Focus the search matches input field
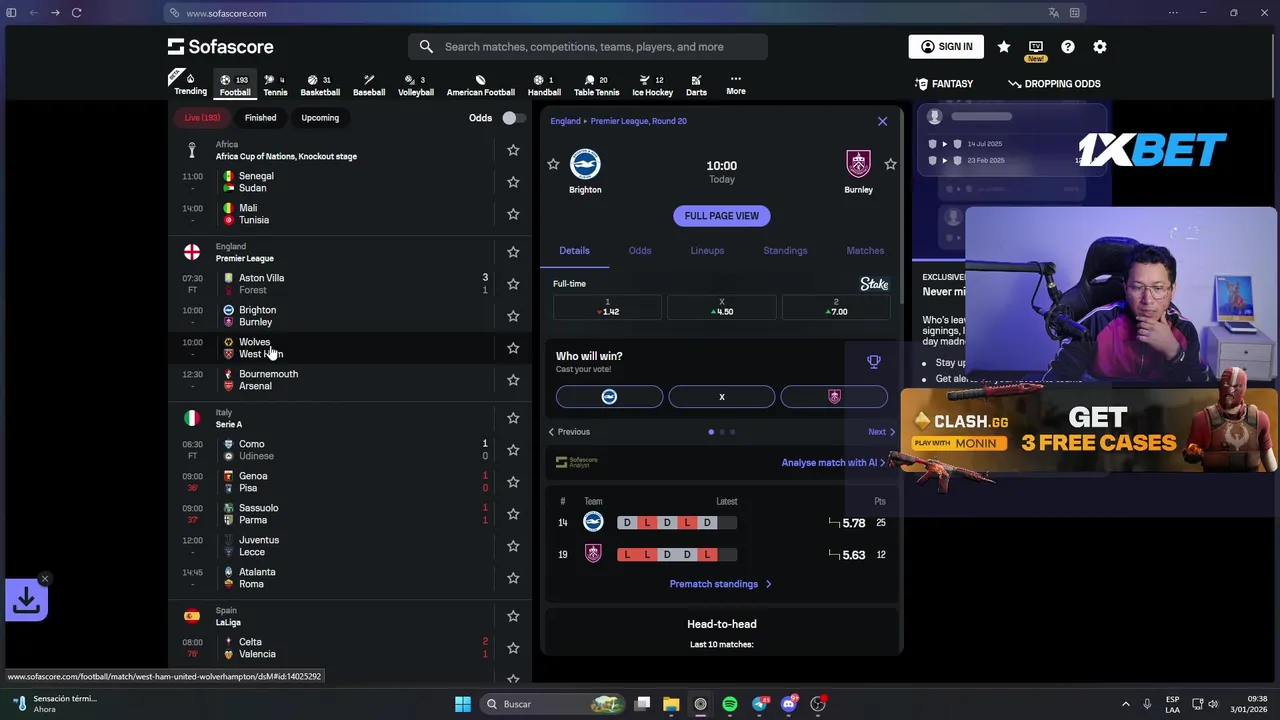Viewport: 1280px width, 720px height. [588, 47]
